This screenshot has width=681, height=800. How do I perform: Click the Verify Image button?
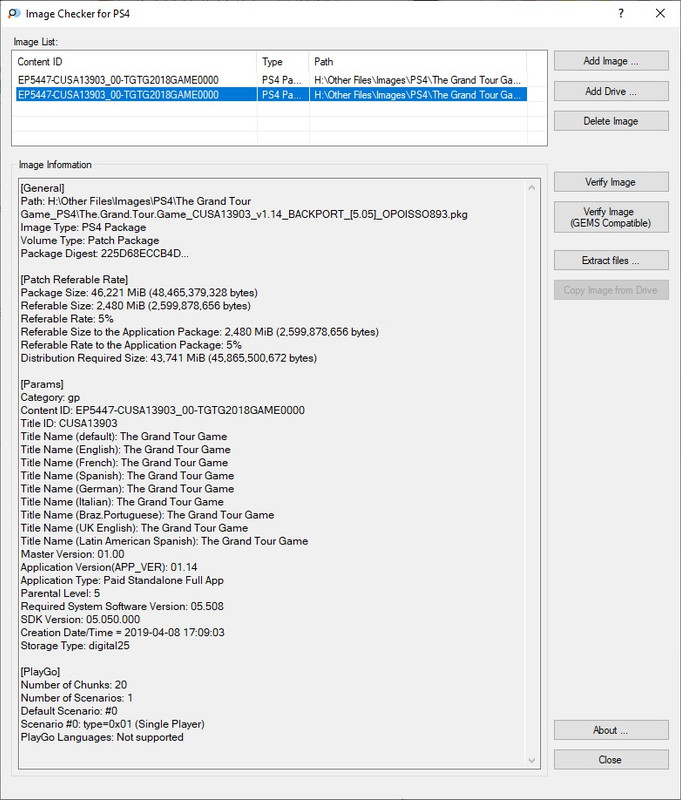pyautogui.click(x=611, y=182)
